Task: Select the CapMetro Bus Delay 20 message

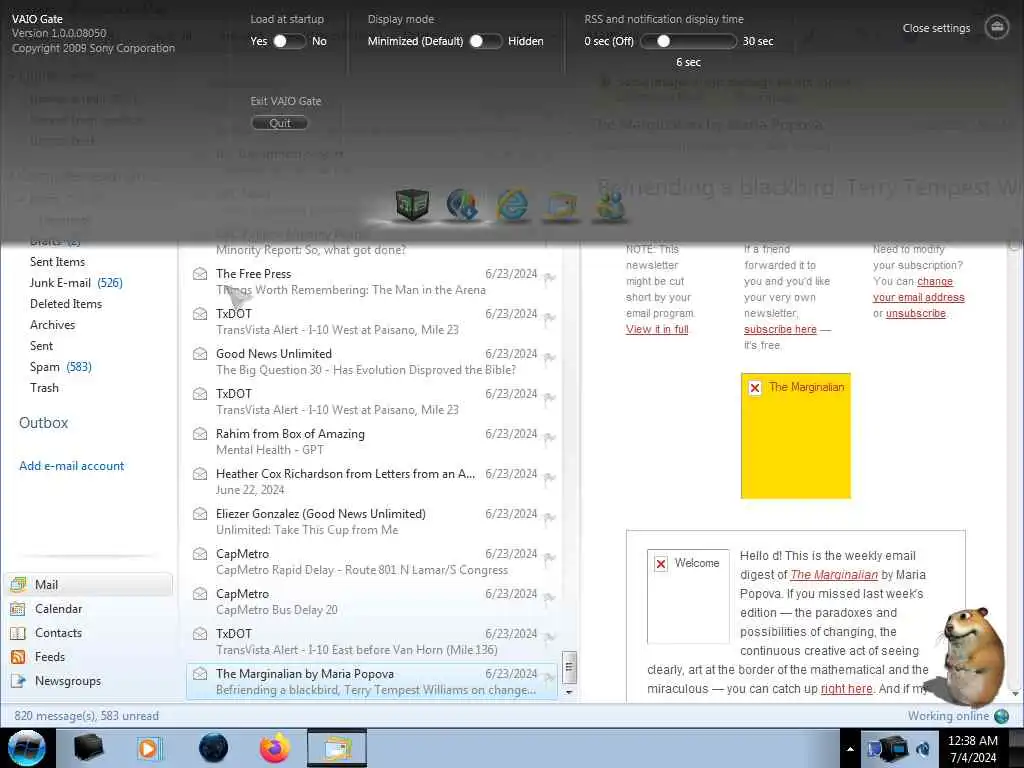Action: [372, 601]
